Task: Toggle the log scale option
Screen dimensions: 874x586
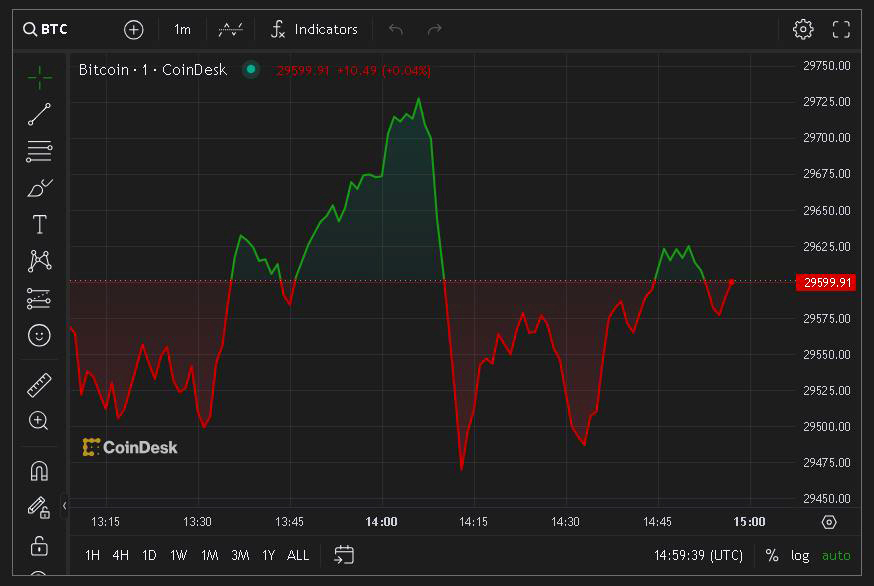Action: pyautogui.click(x=800, y=555)
